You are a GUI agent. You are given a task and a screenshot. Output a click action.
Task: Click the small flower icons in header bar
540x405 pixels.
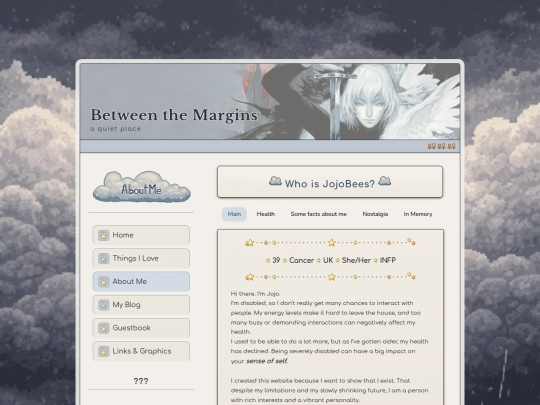(442, 146)
